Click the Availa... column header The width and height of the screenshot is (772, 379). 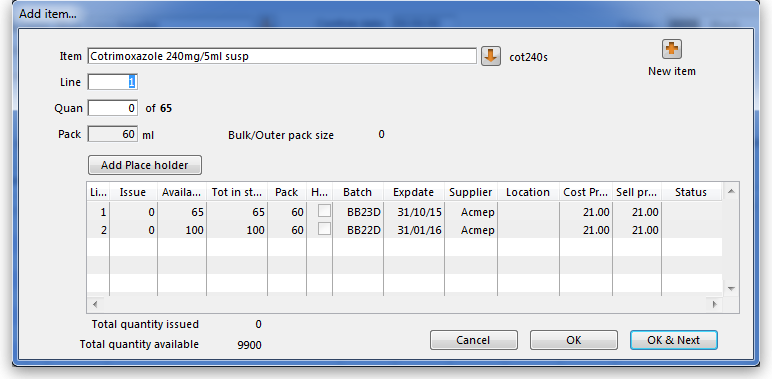click(182, 192)
